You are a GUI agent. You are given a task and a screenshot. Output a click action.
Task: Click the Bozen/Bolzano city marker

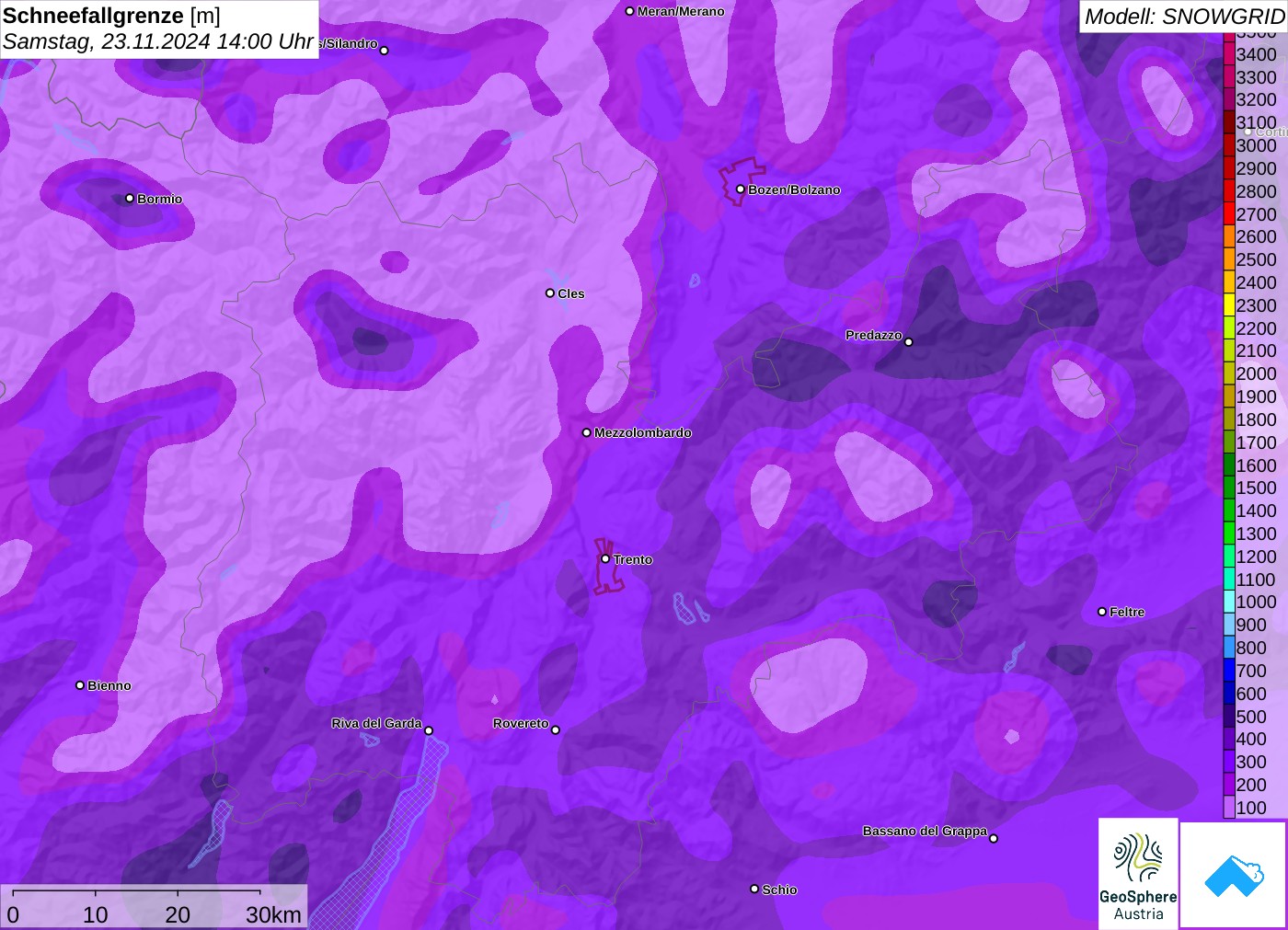[741, 189]
